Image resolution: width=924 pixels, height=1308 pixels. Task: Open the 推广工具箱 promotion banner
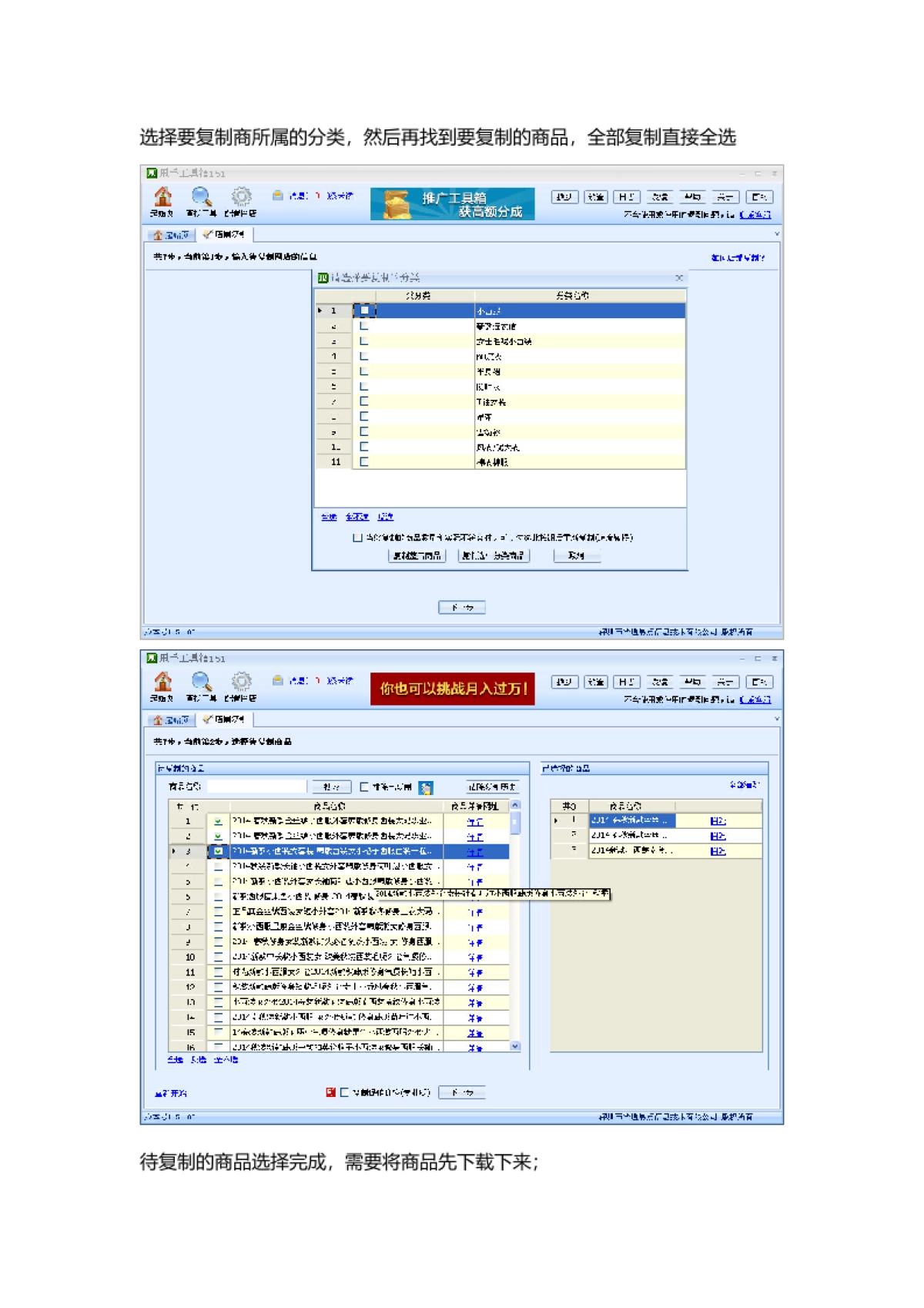[x=452, y=204]
